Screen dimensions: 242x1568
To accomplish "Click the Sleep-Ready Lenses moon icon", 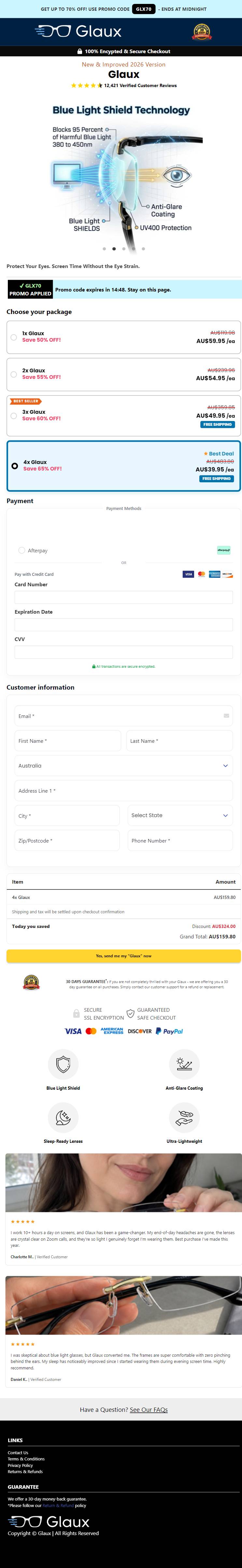I will [63, 1118].
